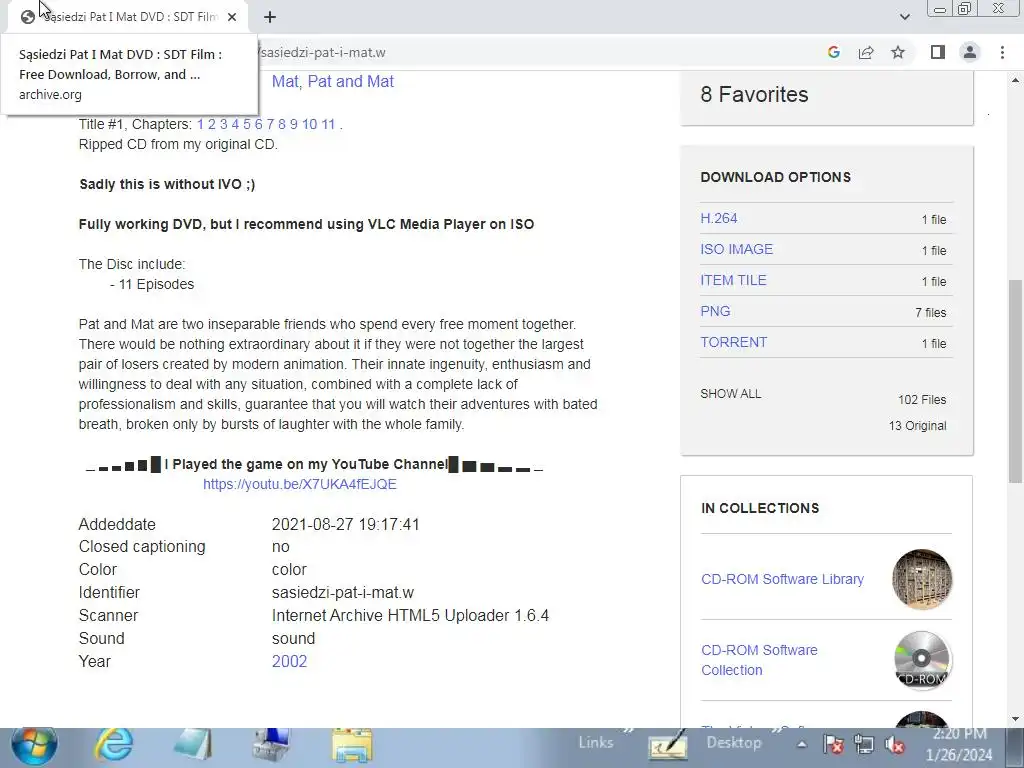Image resolution: width=1024 pixels, height=768 pixels.
Task: Click the Addeddate value 2021-08-27 19:17:41
Action: click(345, 524)
